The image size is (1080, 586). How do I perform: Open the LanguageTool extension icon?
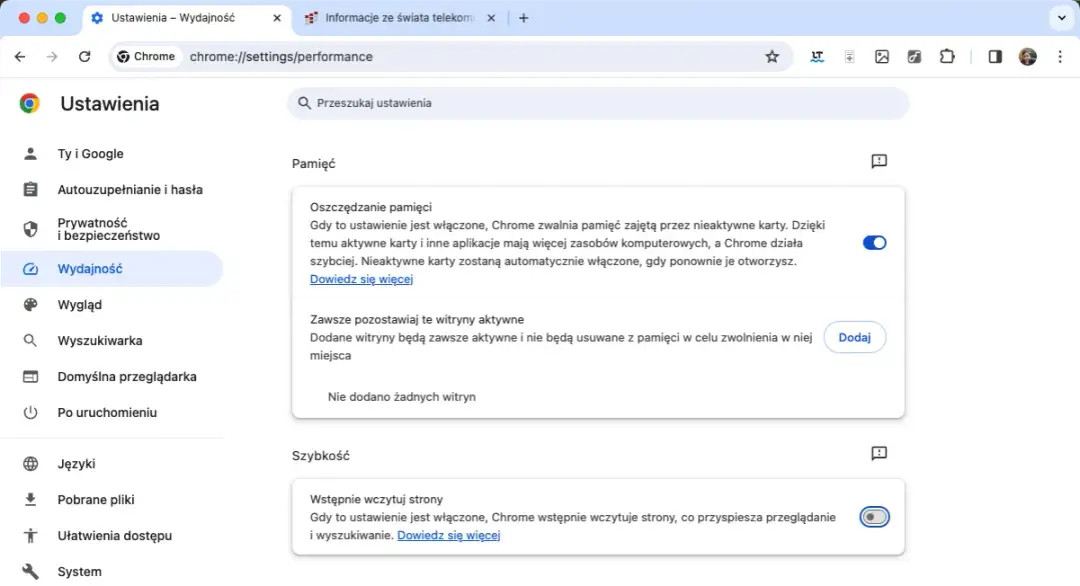817,56
